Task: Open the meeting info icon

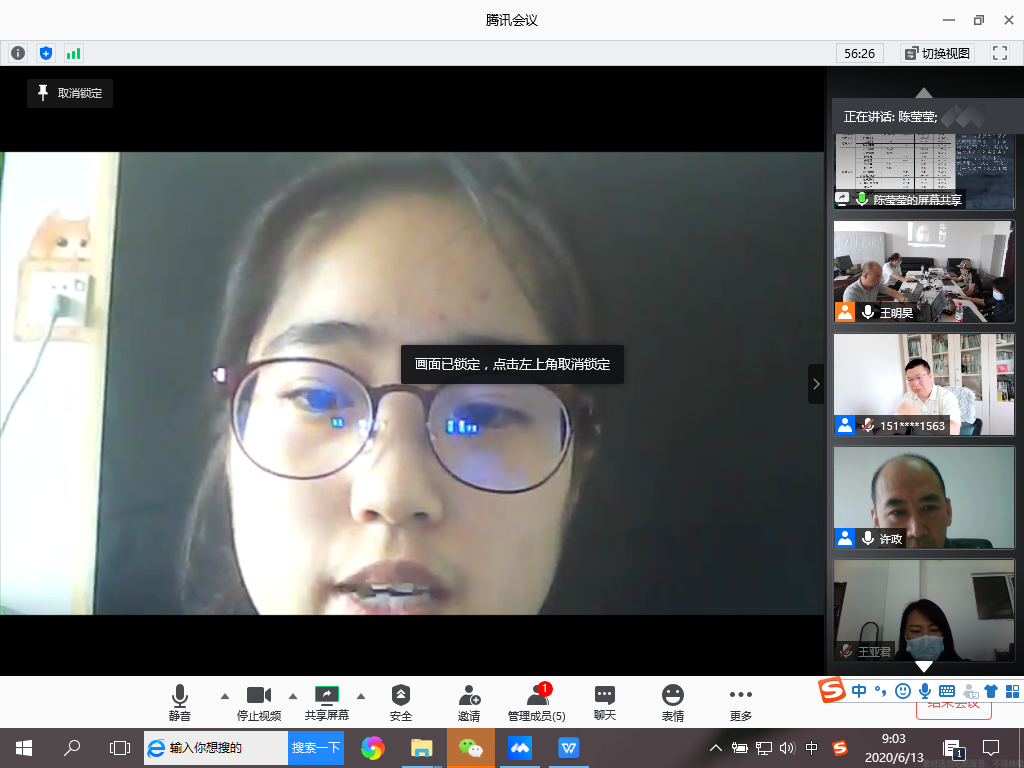Action: (17, 53)
